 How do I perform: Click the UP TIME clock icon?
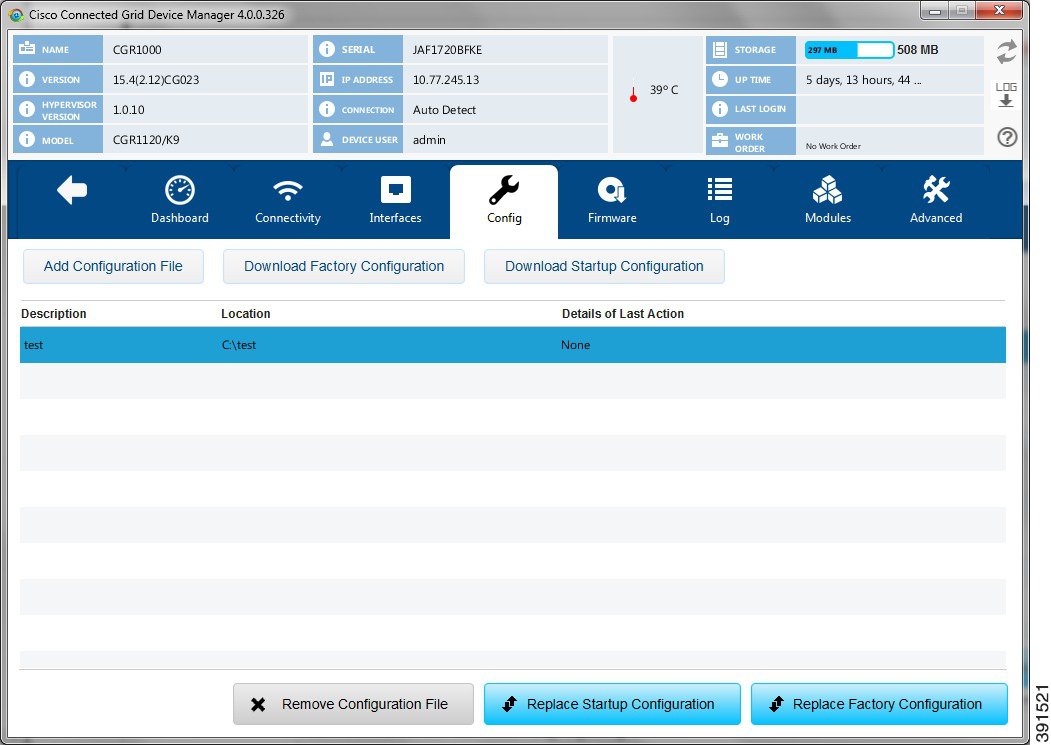point(720,79)
